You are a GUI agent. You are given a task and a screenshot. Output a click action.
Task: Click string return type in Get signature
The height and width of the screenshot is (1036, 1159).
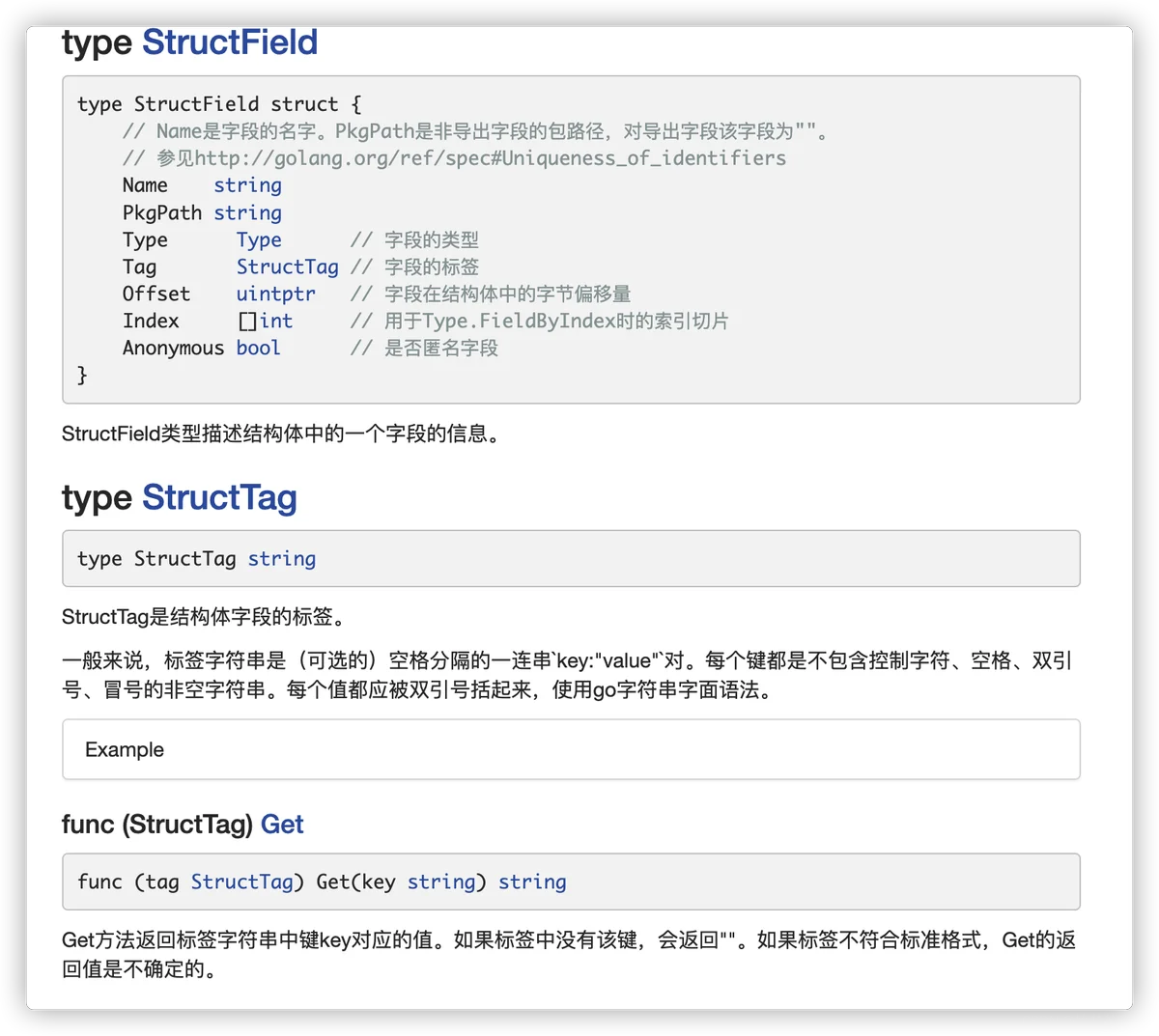click(x=532, y=882)
